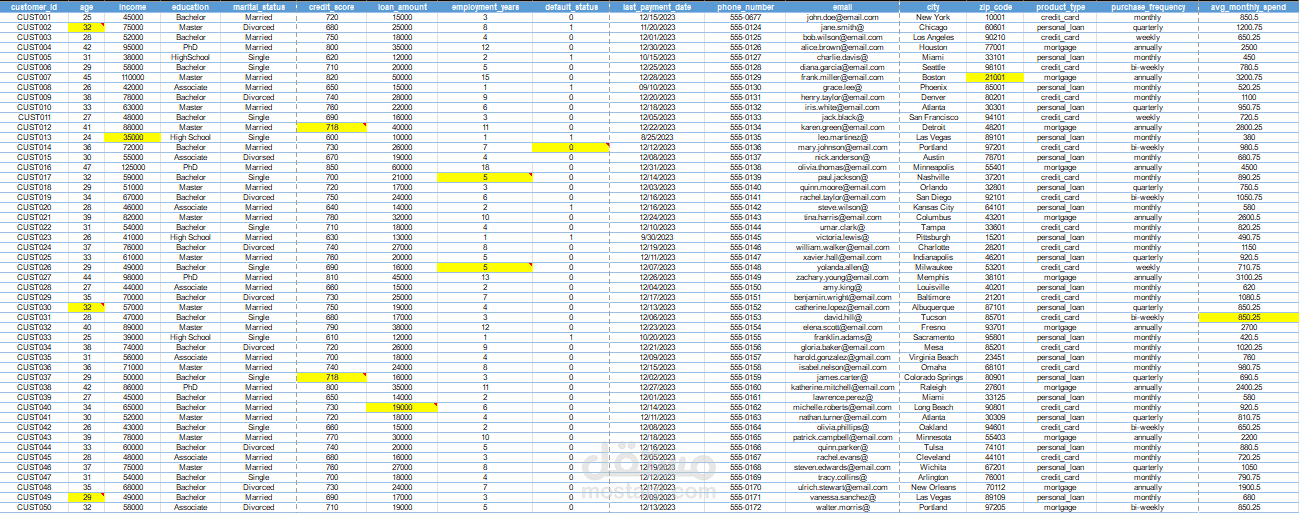Click the credit_score column header
Screen dimensions: 1299x513
pos(331,7)
